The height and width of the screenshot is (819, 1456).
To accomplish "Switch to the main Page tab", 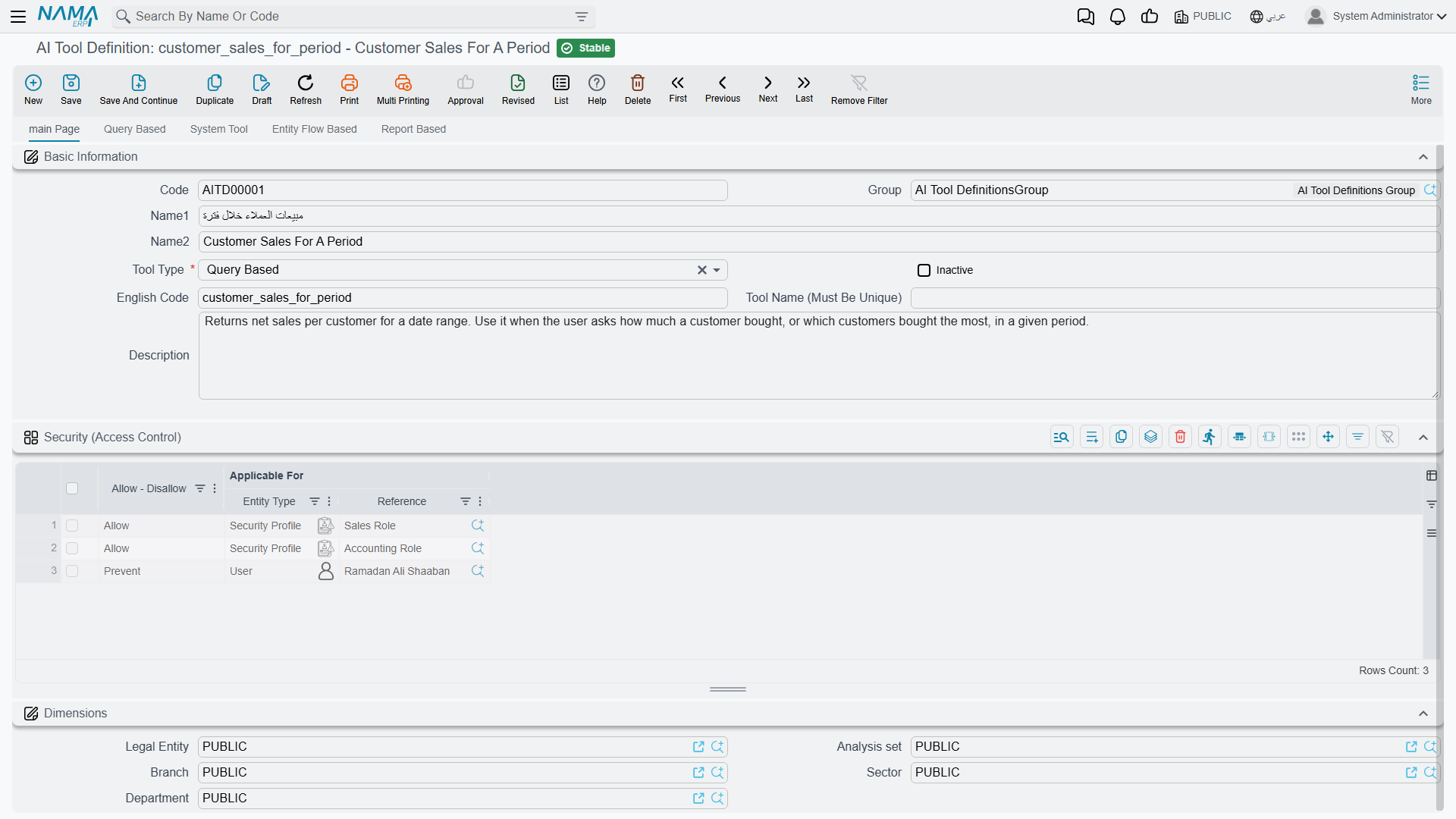I will click(x=54, y=129).
